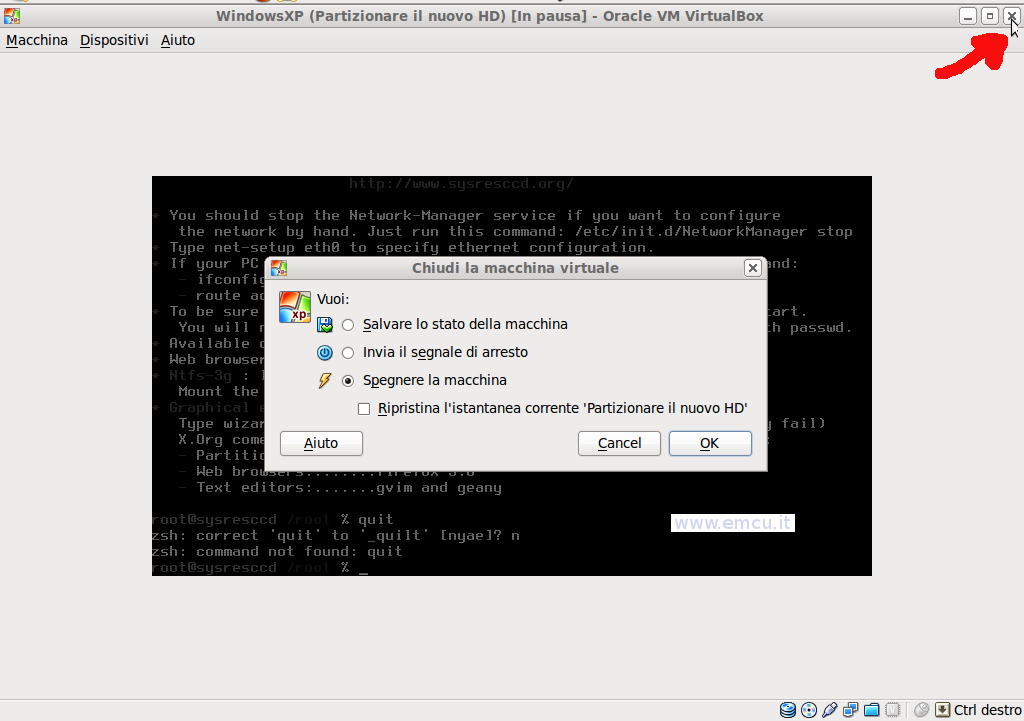
Task: Confirm with the OK button
Action: point(710,443)
